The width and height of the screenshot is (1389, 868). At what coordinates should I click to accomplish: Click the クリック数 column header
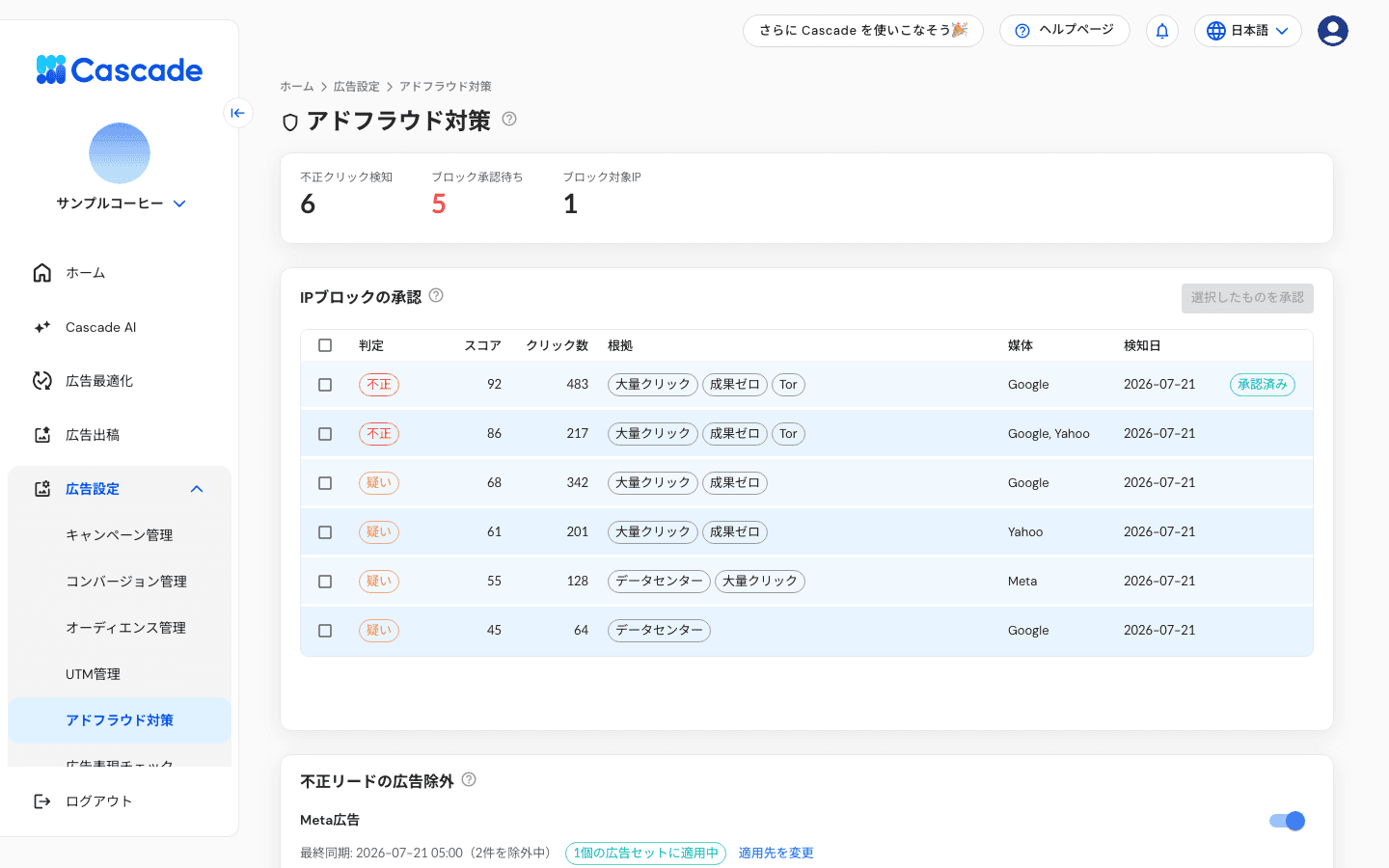[x=558, y=345]
